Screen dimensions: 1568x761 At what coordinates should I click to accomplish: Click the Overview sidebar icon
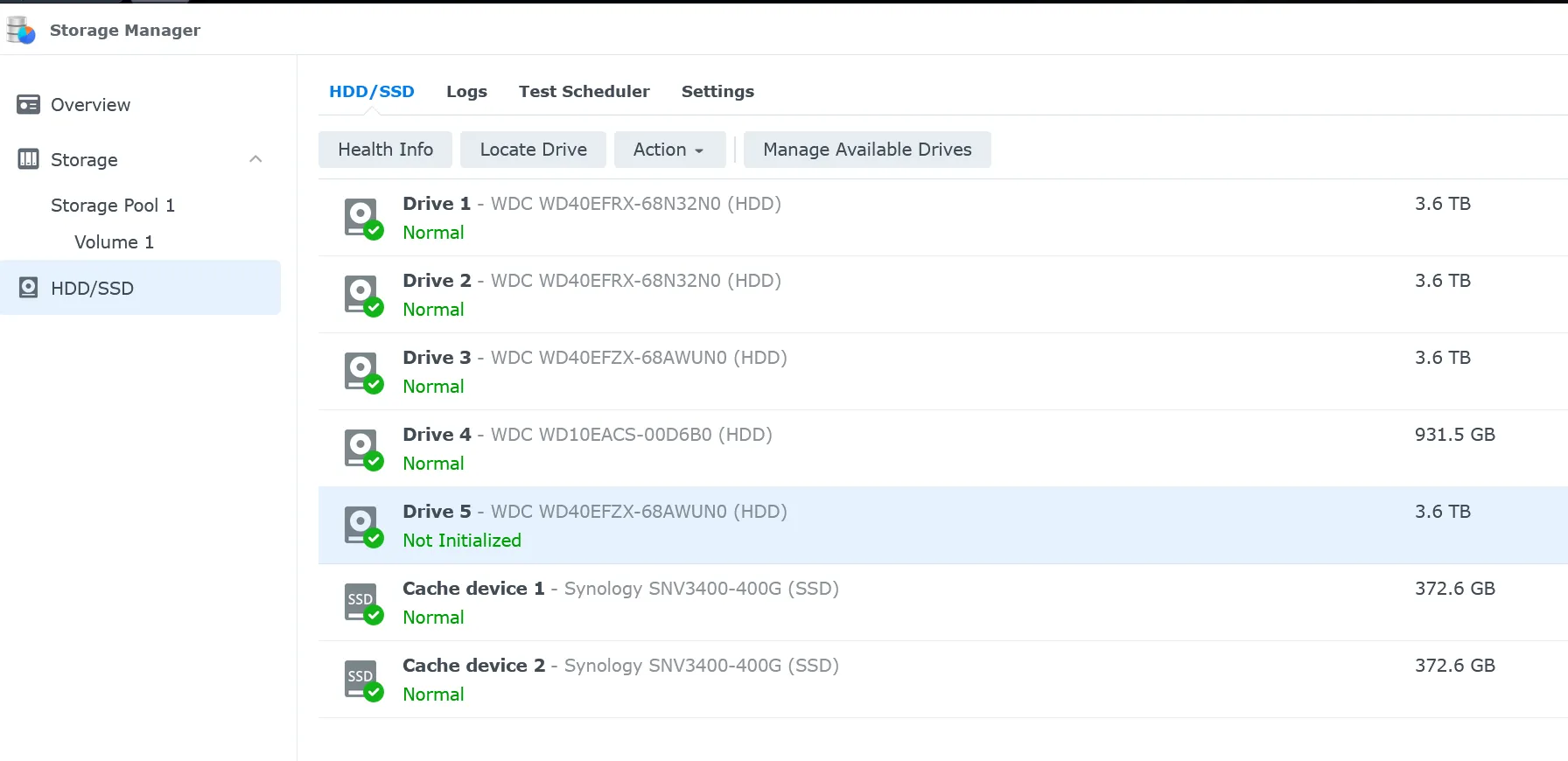(x=28, y=105)
